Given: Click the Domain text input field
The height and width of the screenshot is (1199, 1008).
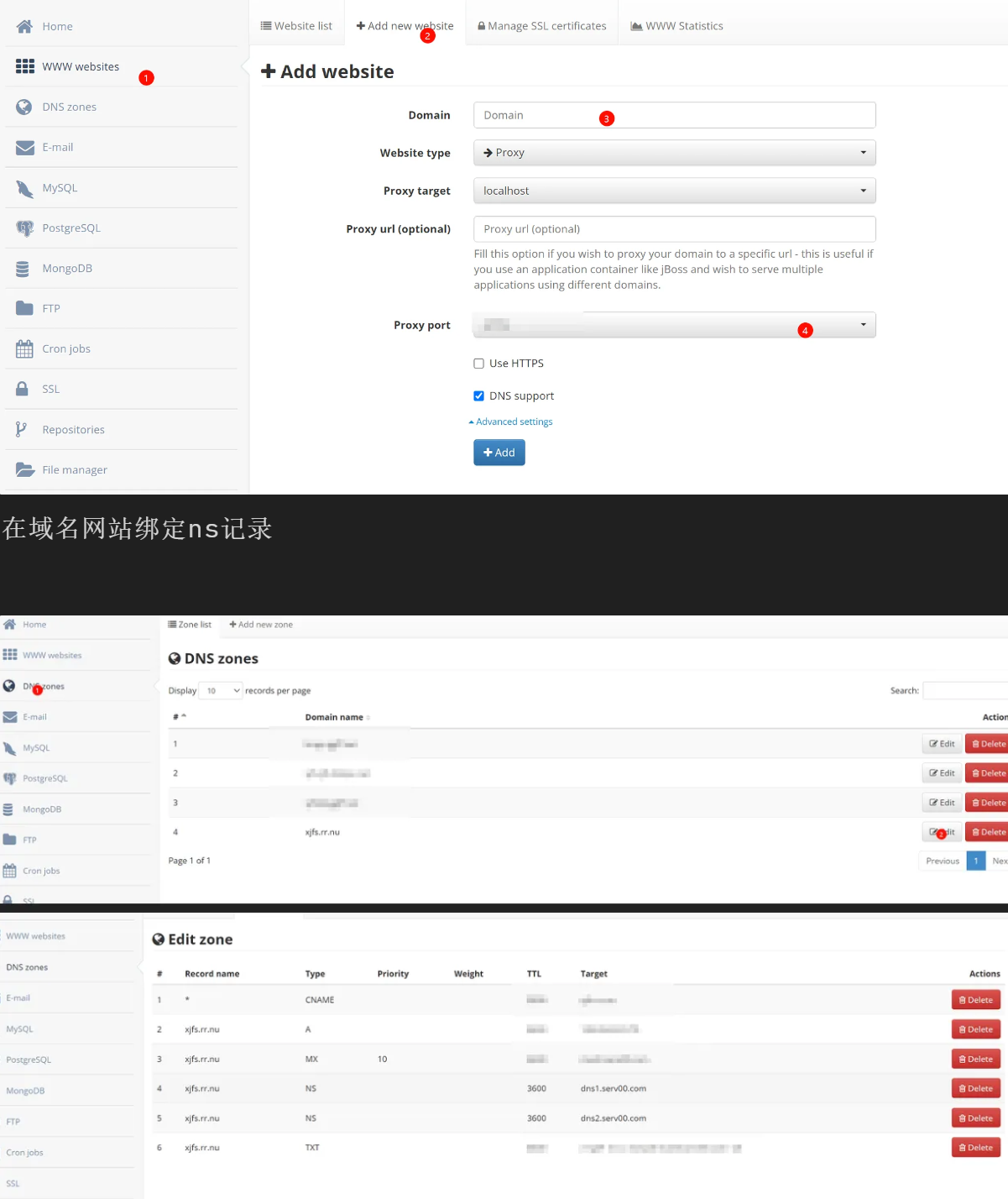Looking at the screenshot, I should [674, 115].
